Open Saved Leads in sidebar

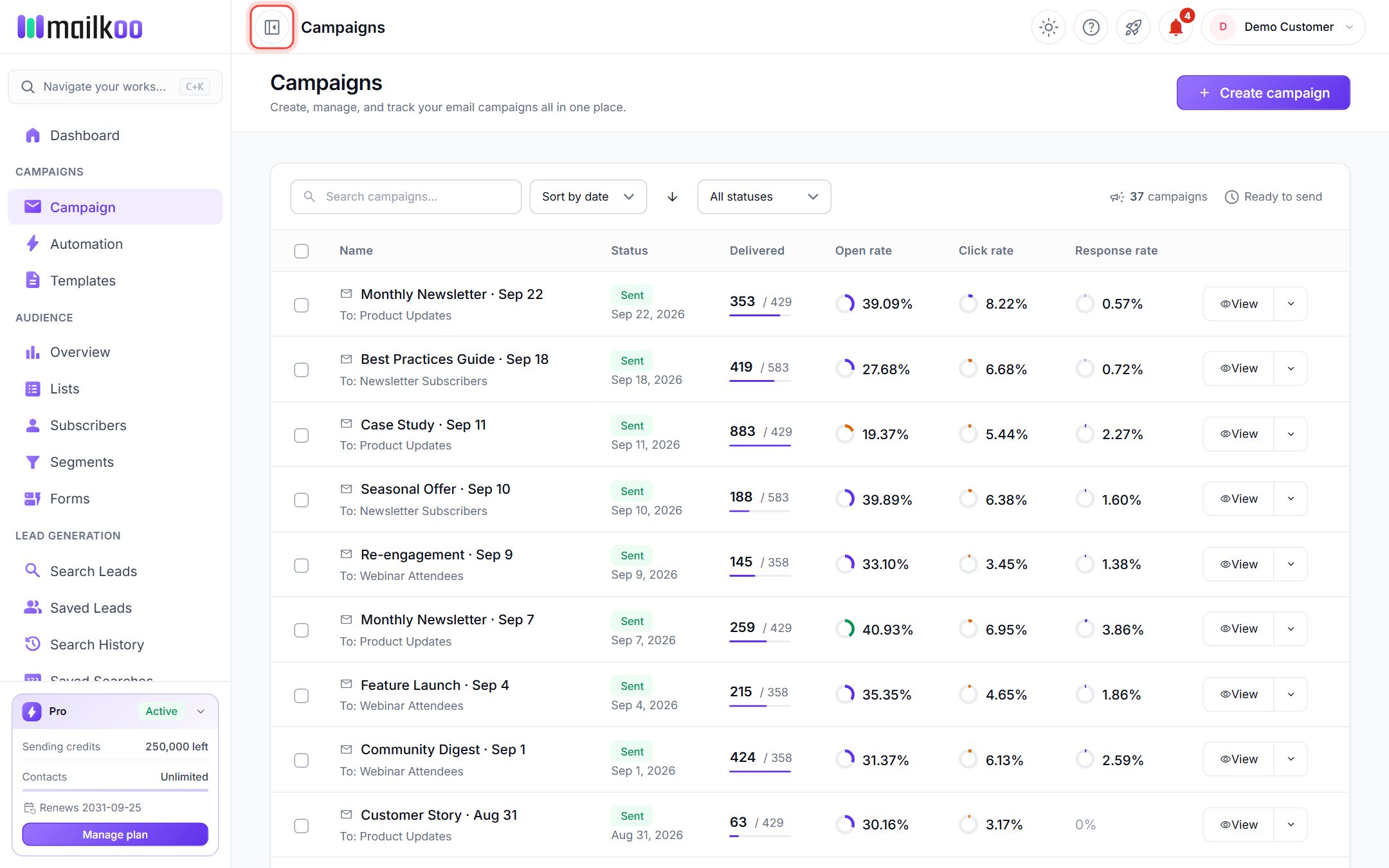click(115, 608)
